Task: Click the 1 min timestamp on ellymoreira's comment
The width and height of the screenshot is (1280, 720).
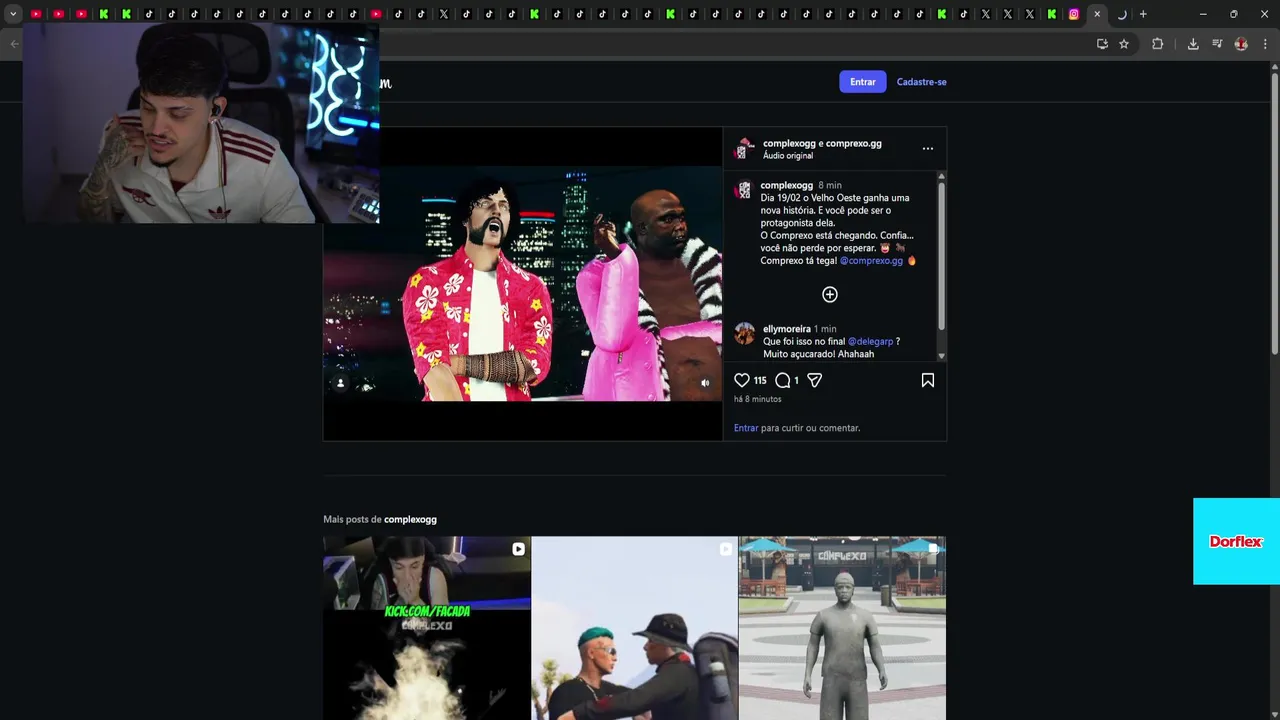Action: [825, 329]
